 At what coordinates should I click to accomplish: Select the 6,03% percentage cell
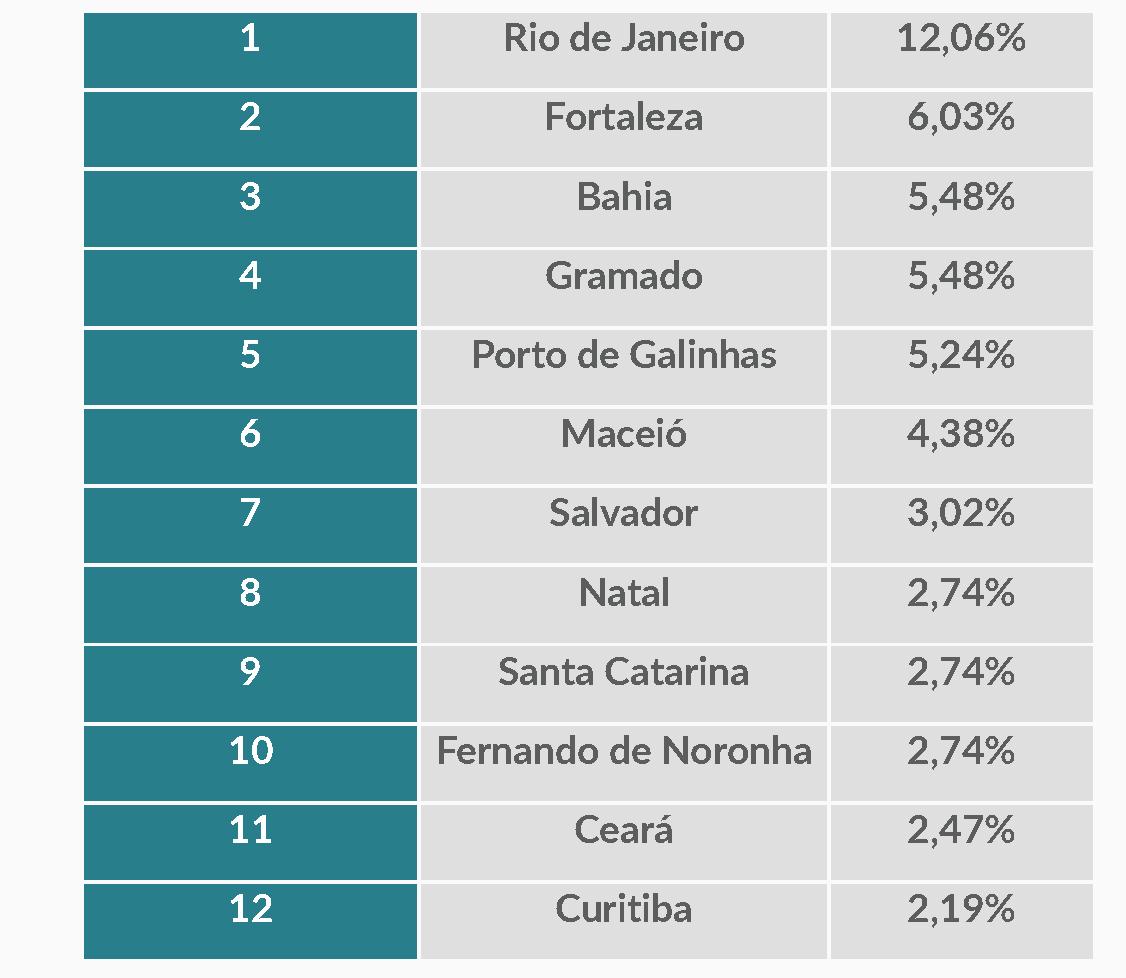coord(962,129)
